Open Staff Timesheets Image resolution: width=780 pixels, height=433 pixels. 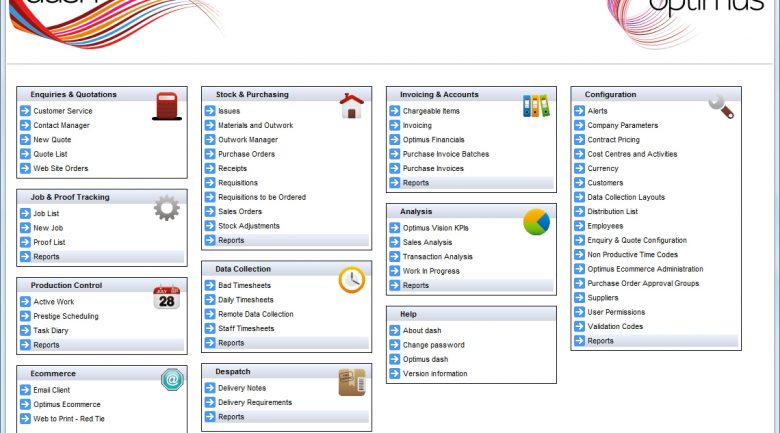coord(246,329)
